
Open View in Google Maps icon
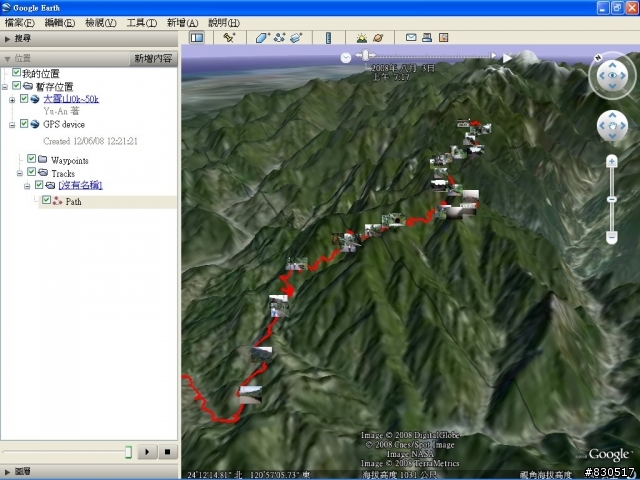(444, 38)
